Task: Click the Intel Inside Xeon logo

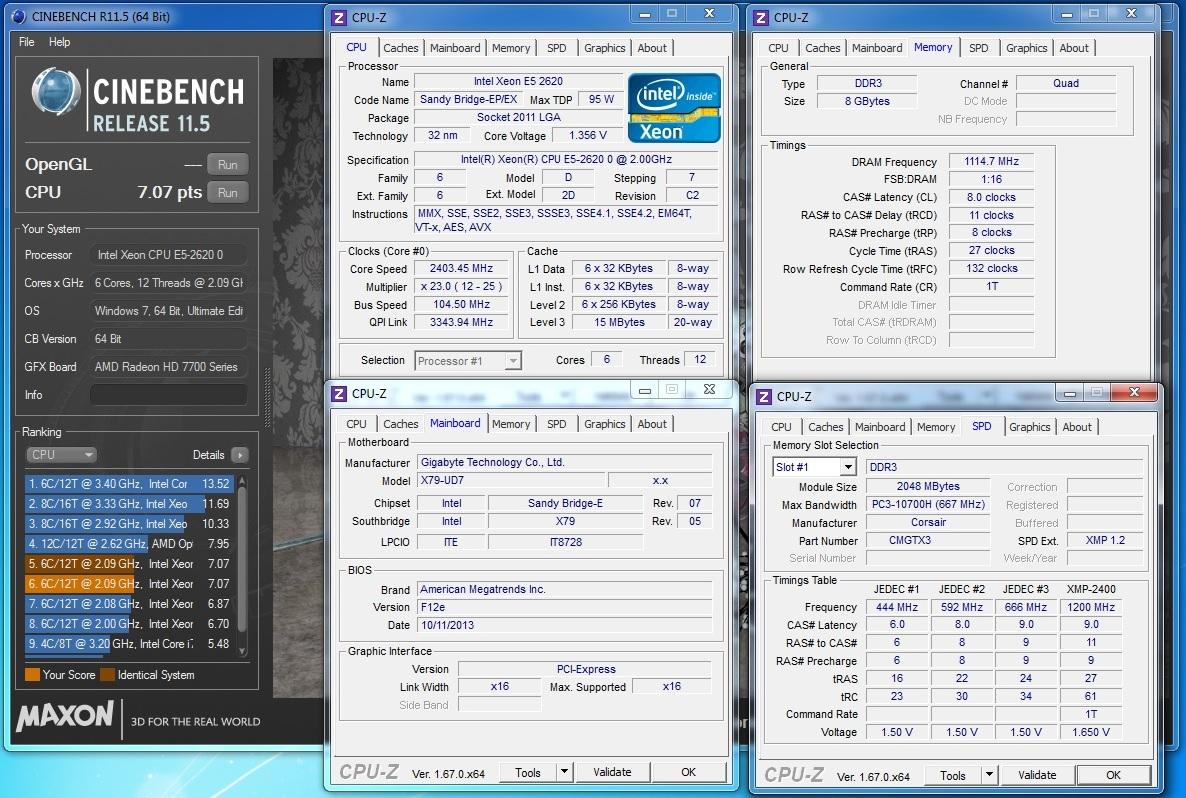Action: (674, 107)
